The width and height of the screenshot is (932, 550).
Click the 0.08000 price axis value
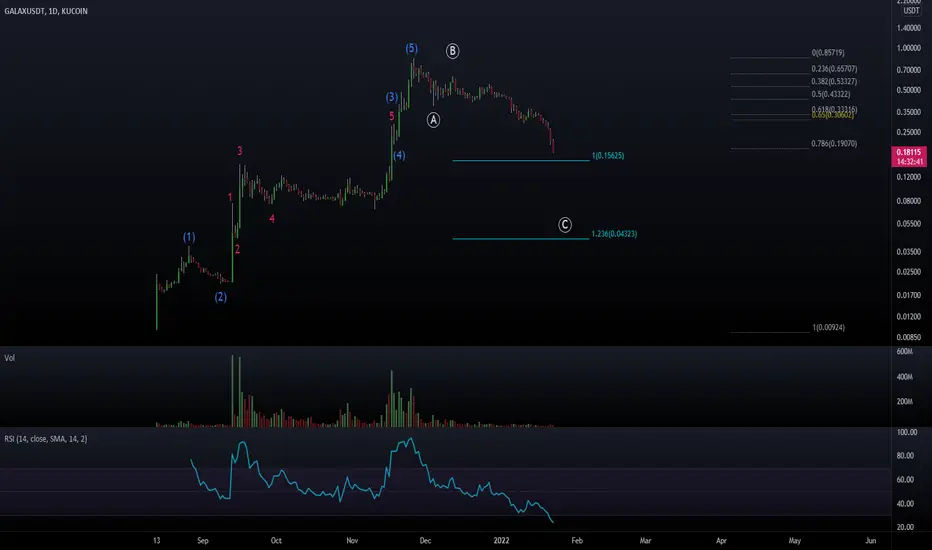coord(908,201)
